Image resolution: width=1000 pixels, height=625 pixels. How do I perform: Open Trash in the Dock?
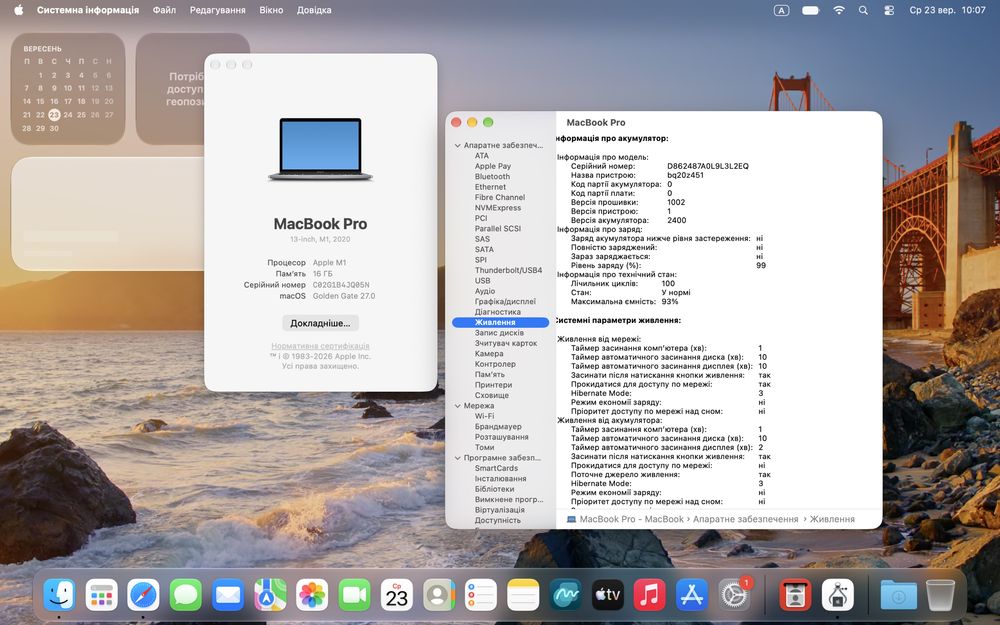pos(940,595)
